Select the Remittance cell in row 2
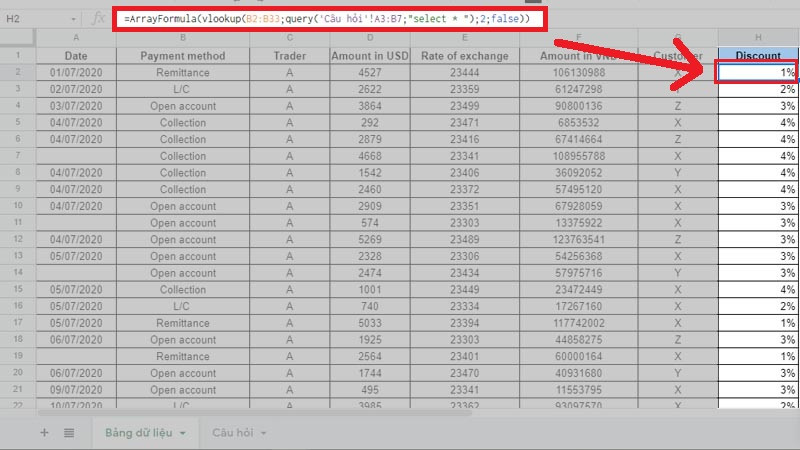The image size is (800, 450). [x=183, y=72]
